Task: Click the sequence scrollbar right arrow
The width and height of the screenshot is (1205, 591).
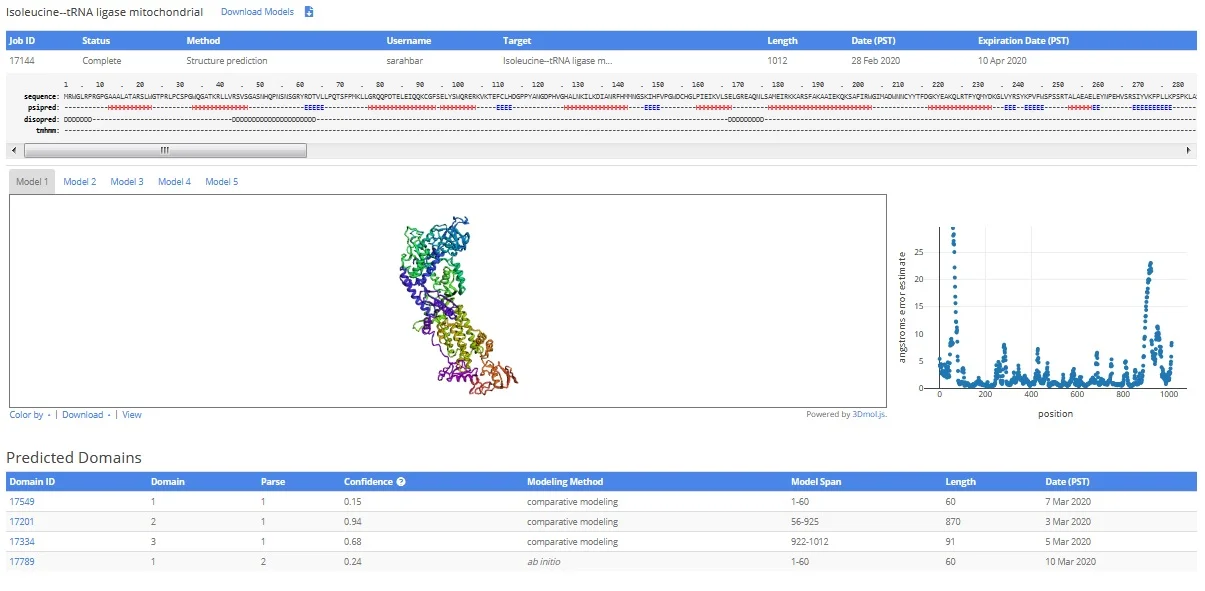Action: tap(1190, 150)
